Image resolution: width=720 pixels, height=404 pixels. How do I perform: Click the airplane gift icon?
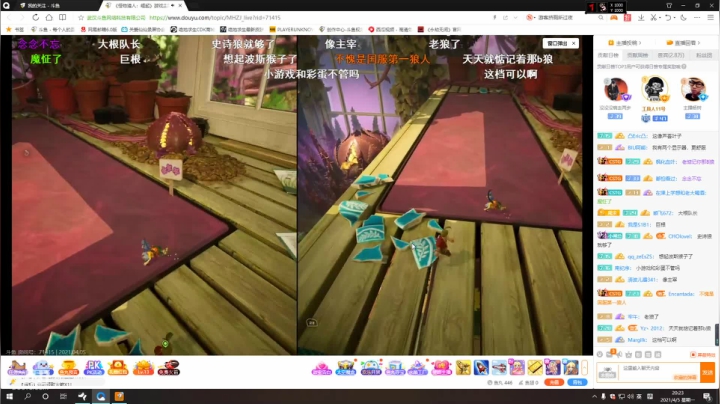point(499,367)
